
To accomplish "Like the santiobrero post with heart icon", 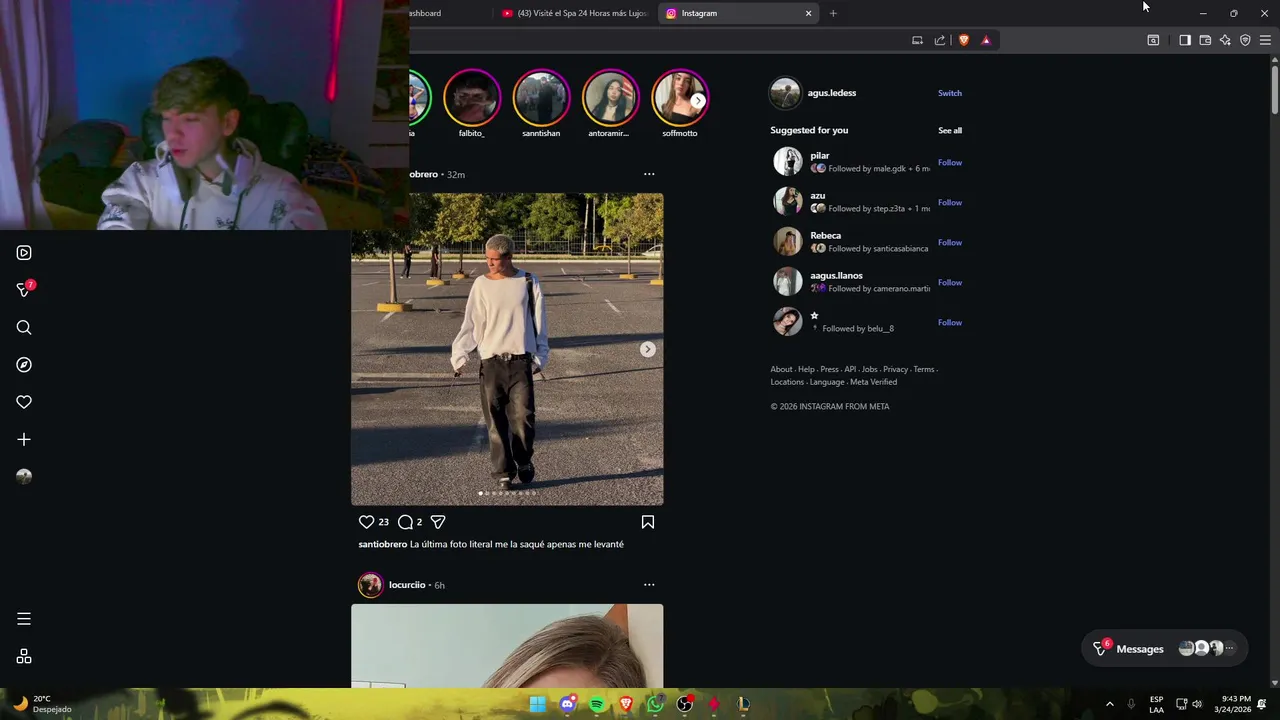I will tap(366, 522).
